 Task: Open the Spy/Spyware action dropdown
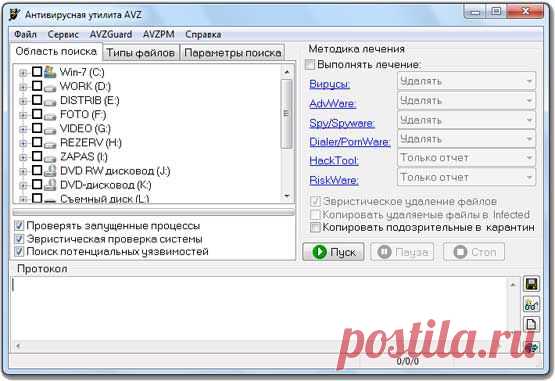[466, 120]
